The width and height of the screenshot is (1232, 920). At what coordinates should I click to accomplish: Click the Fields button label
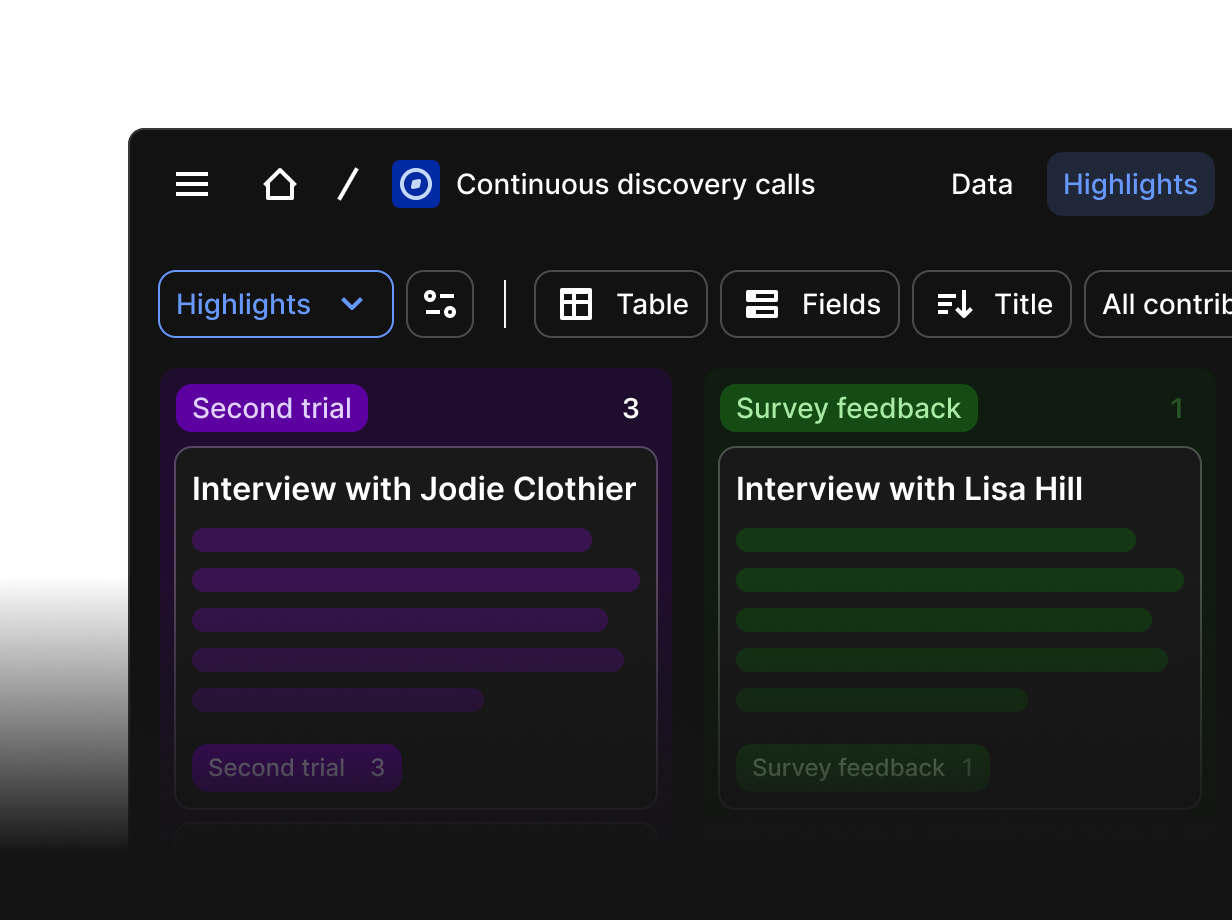pyautogui.click(x=841, y=304)
